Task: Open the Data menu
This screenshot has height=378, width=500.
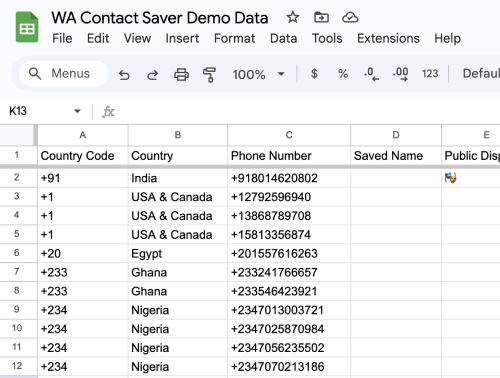Action: [283, 38]
